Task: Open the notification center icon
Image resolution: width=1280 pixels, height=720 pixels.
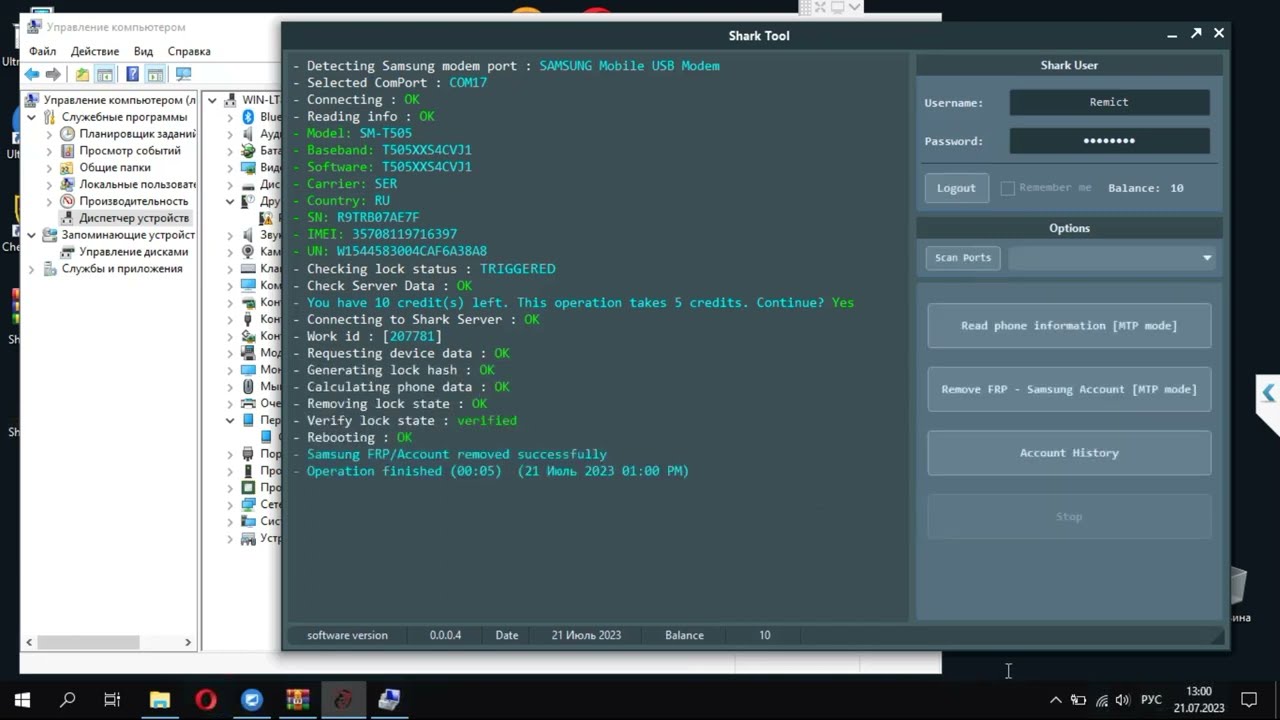Action: pyautogui.click(x=1249, y=700)
